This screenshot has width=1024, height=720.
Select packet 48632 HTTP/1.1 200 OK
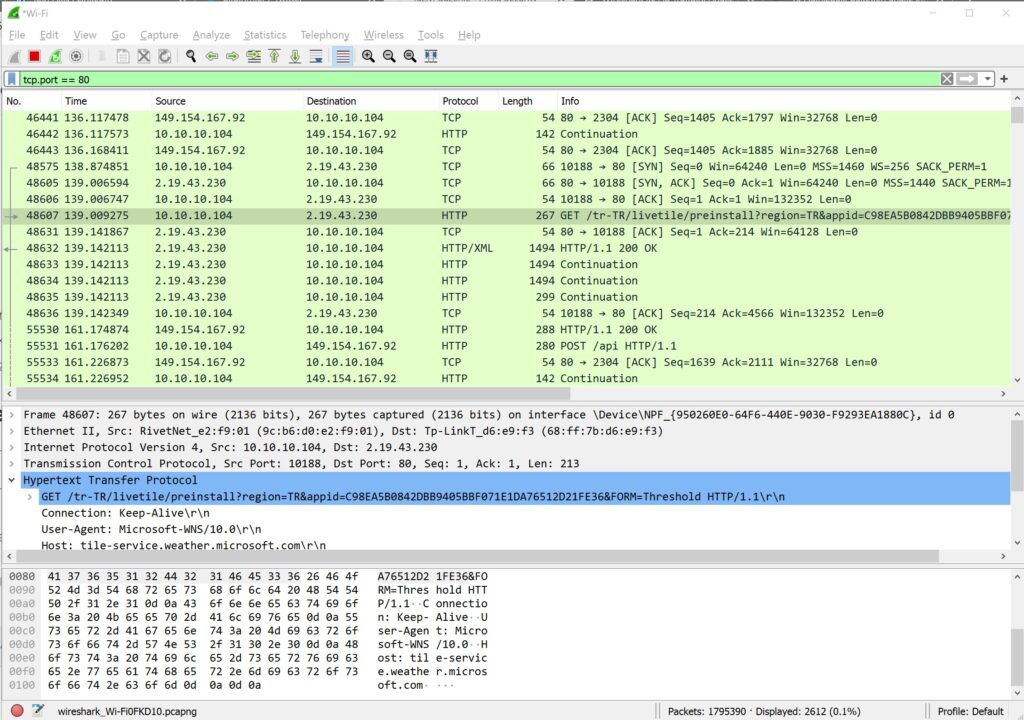click(x=506, y=248)
